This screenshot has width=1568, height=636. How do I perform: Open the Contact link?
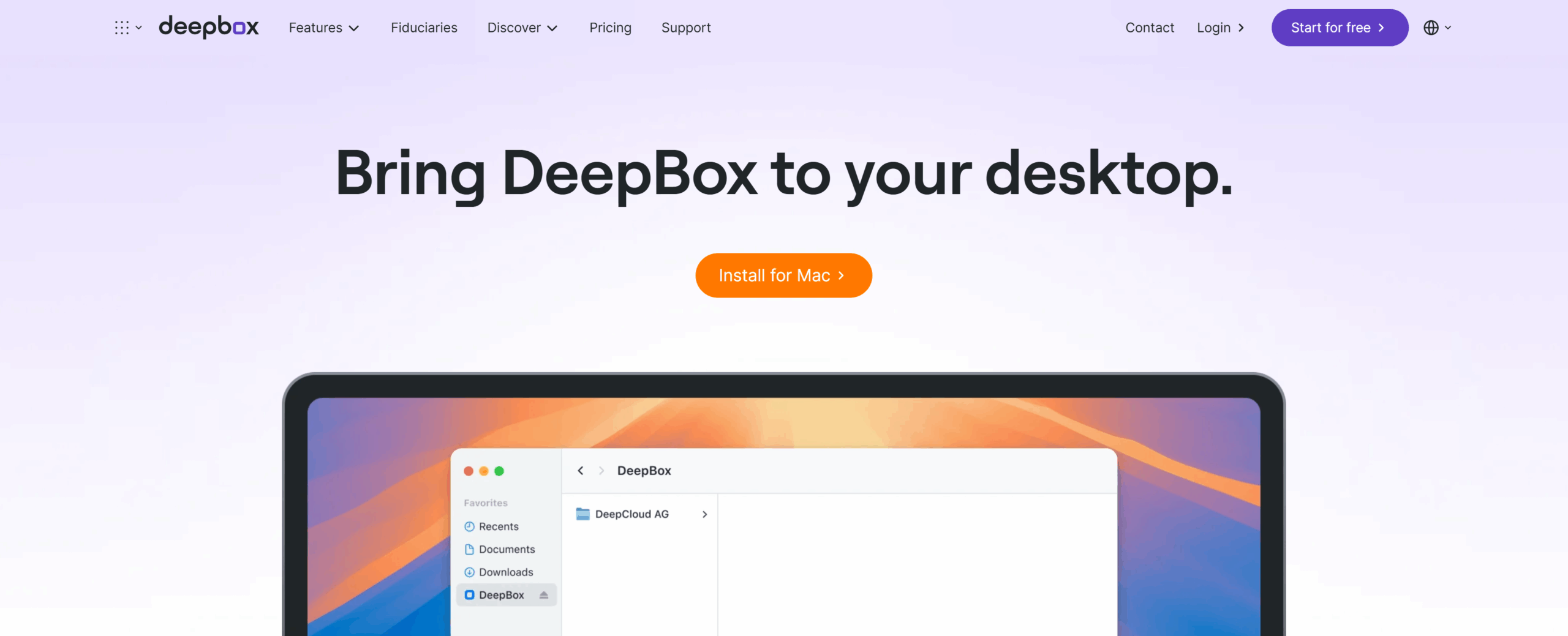tap(1150, 28)
